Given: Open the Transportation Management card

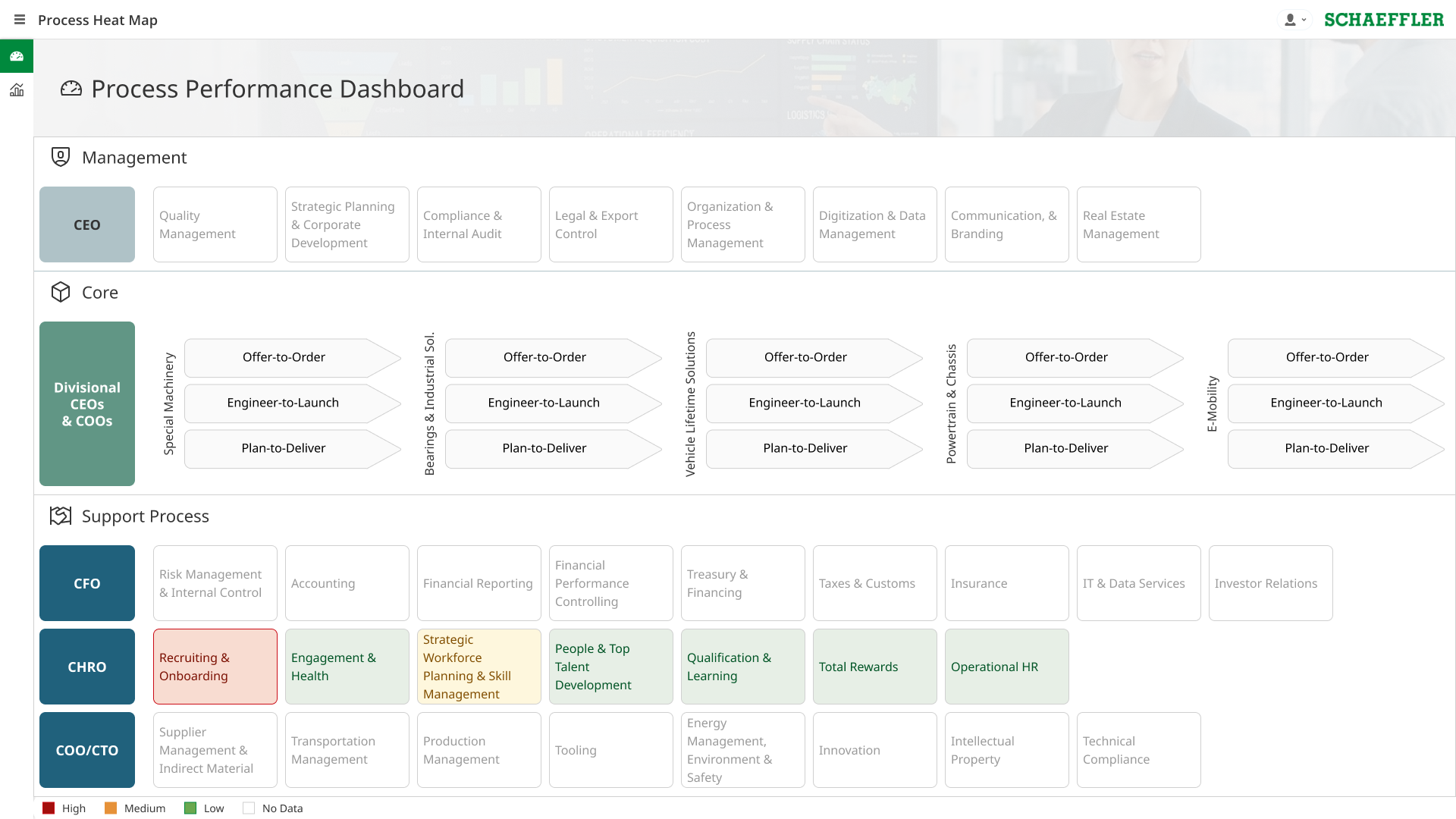Looking at the screenshot, I should (347, 750).
